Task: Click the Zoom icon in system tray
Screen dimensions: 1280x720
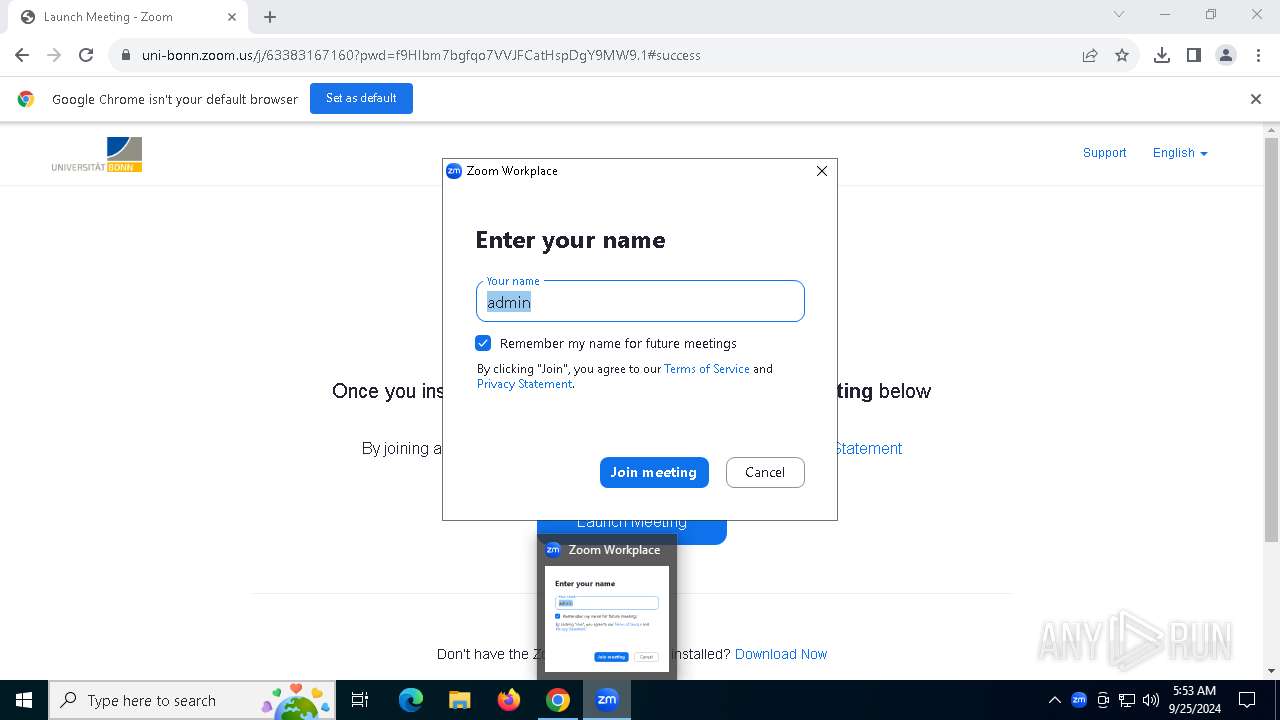Action: coord(1079,700)
